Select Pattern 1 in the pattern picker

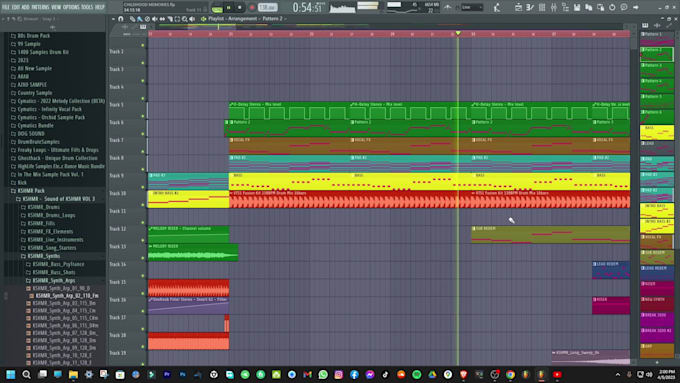click(x=657, y=39)
